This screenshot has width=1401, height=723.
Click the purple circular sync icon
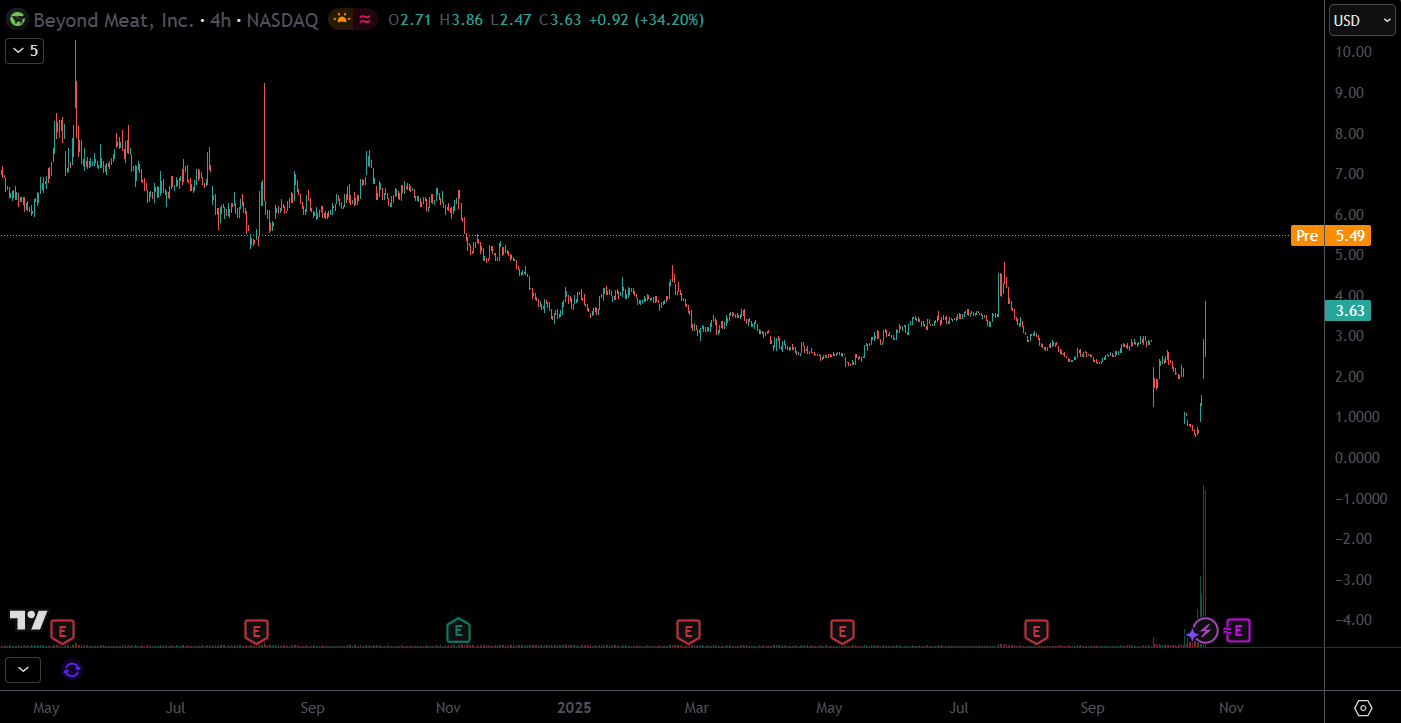[x=71, y=670]
